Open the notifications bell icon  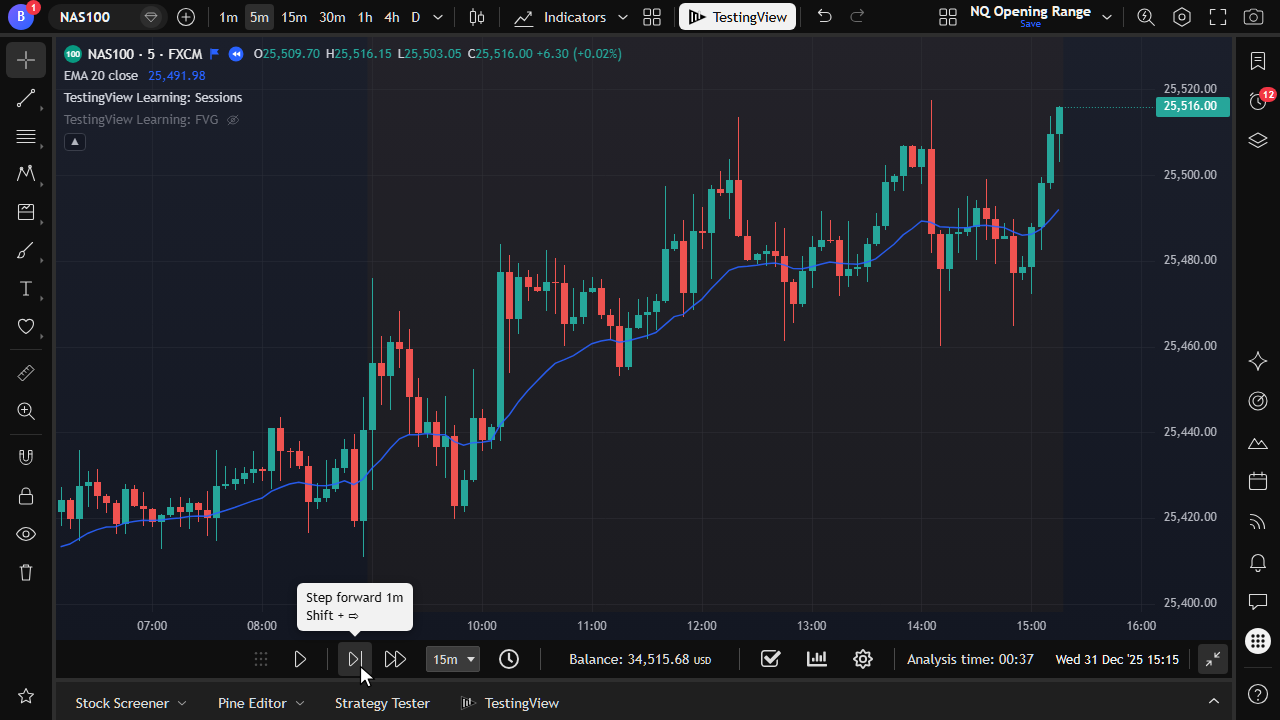pos(1258,562)
